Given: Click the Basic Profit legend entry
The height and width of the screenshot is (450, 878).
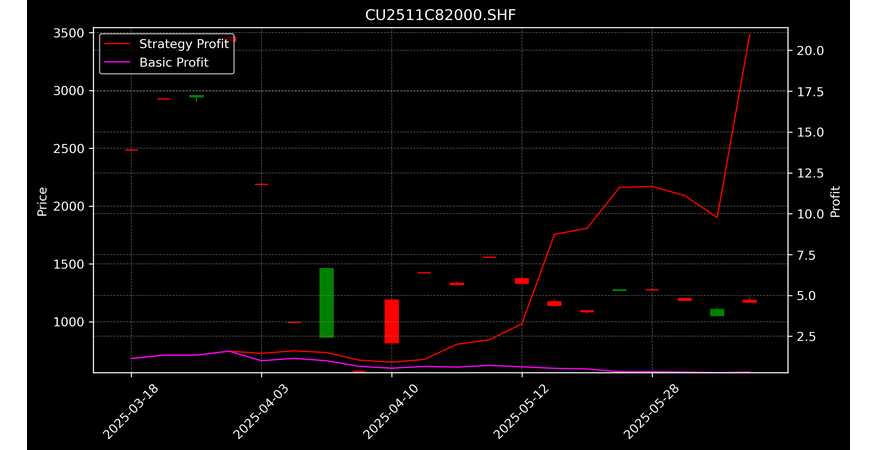Looking at the screenshot, I should coord(156,62).
